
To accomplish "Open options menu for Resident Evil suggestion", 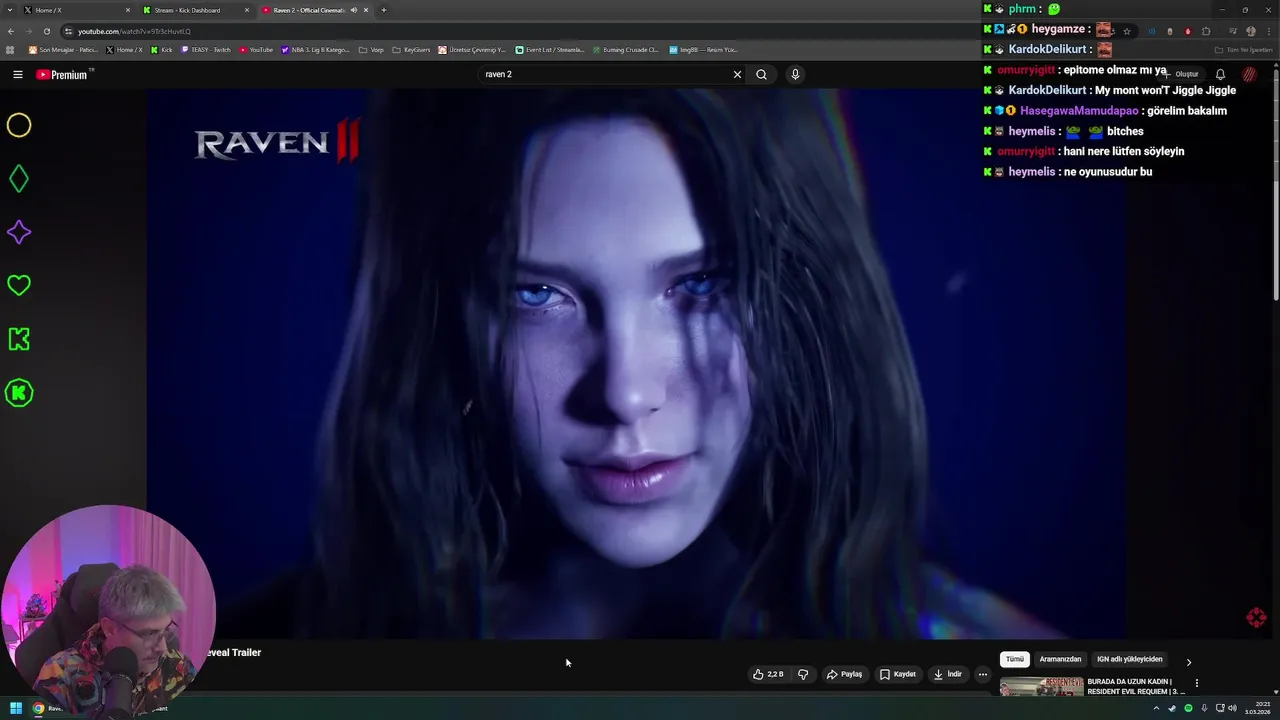I will [1196, 683].
